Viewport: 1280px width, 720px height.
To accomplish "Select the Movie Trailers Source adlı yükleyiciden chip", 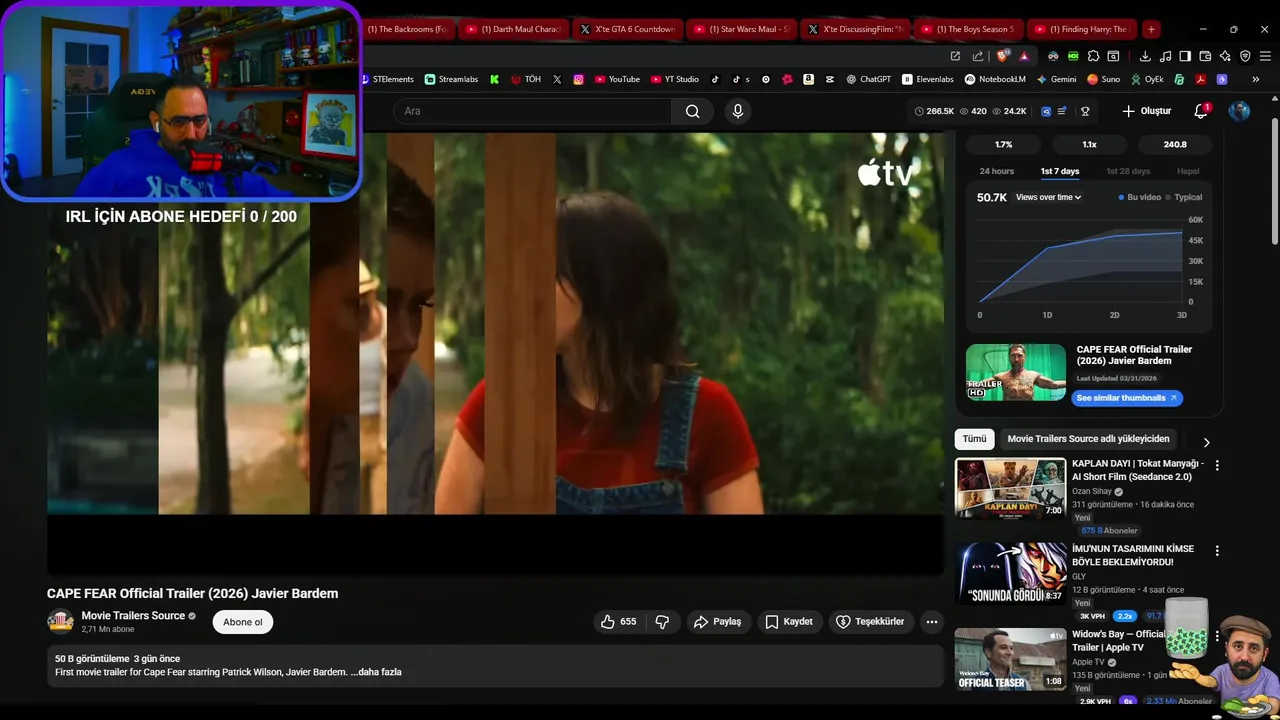I will coord(1088,439).
